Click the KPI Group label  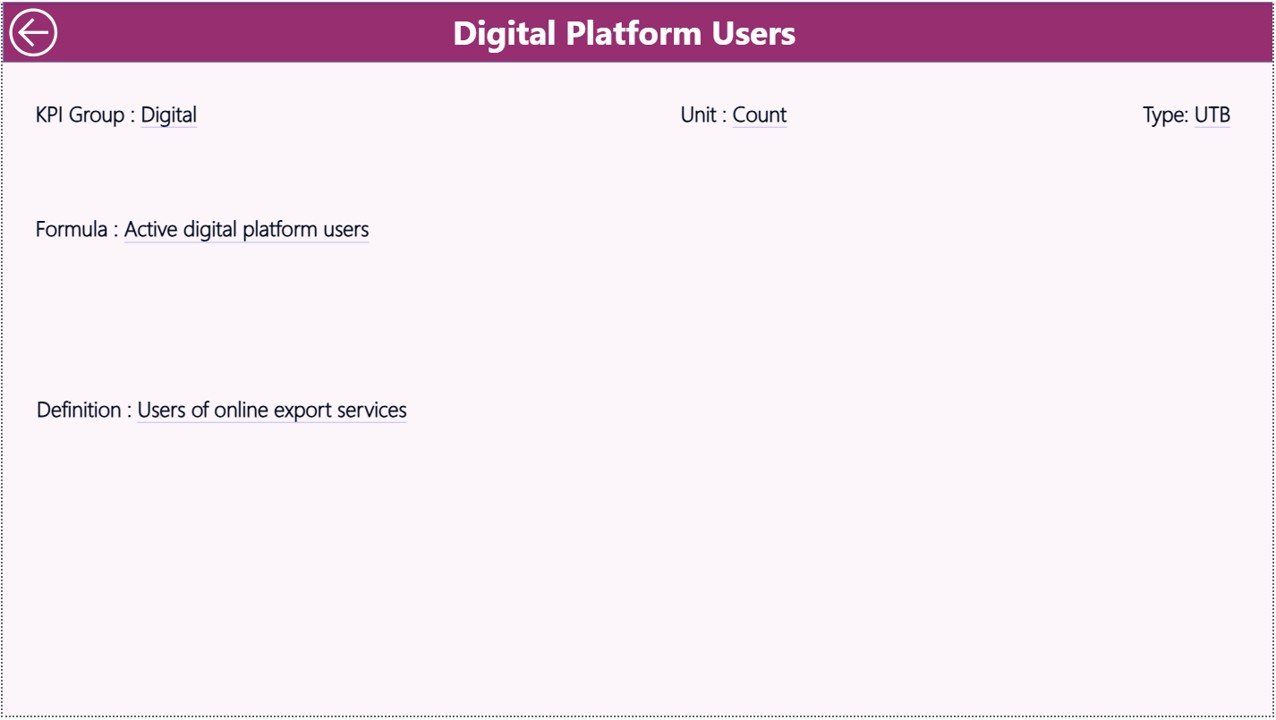(x=84, y=115)
